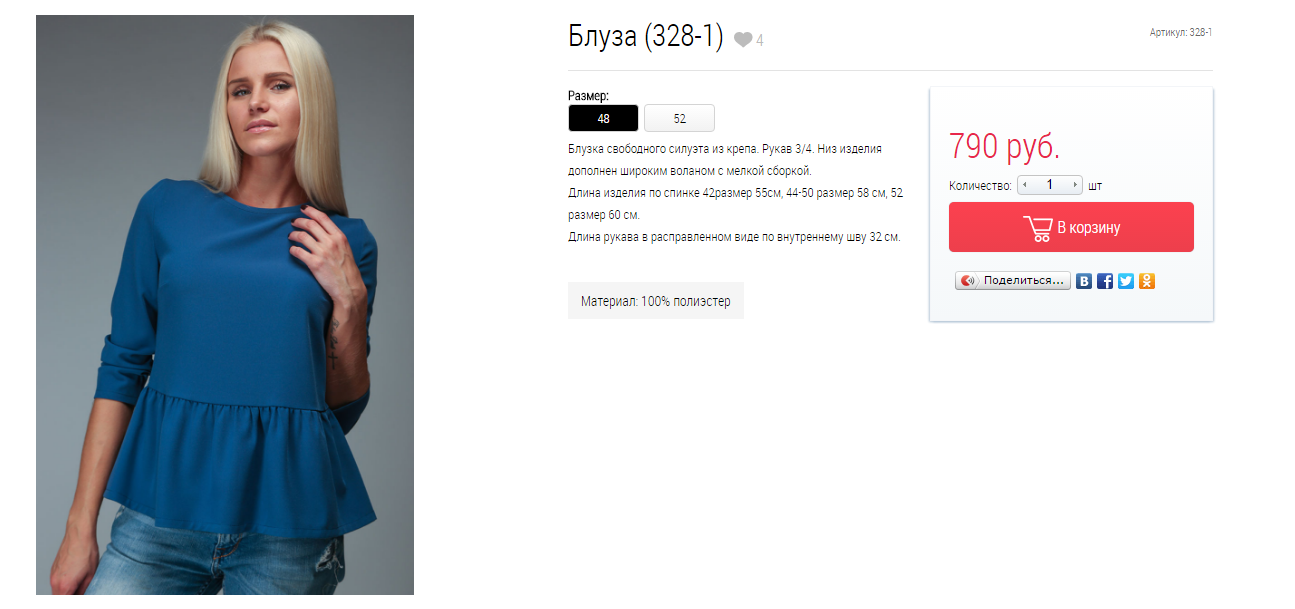Click the 790 руб. price

click(x=1004, y=147)
